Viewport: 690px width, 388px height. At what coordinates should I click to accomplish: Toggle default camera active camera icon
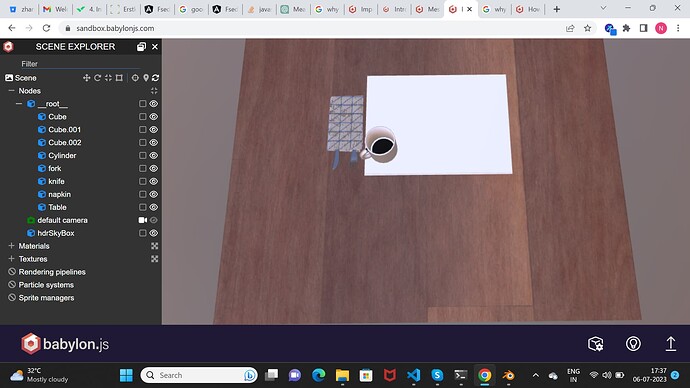[x=143, y=220]
